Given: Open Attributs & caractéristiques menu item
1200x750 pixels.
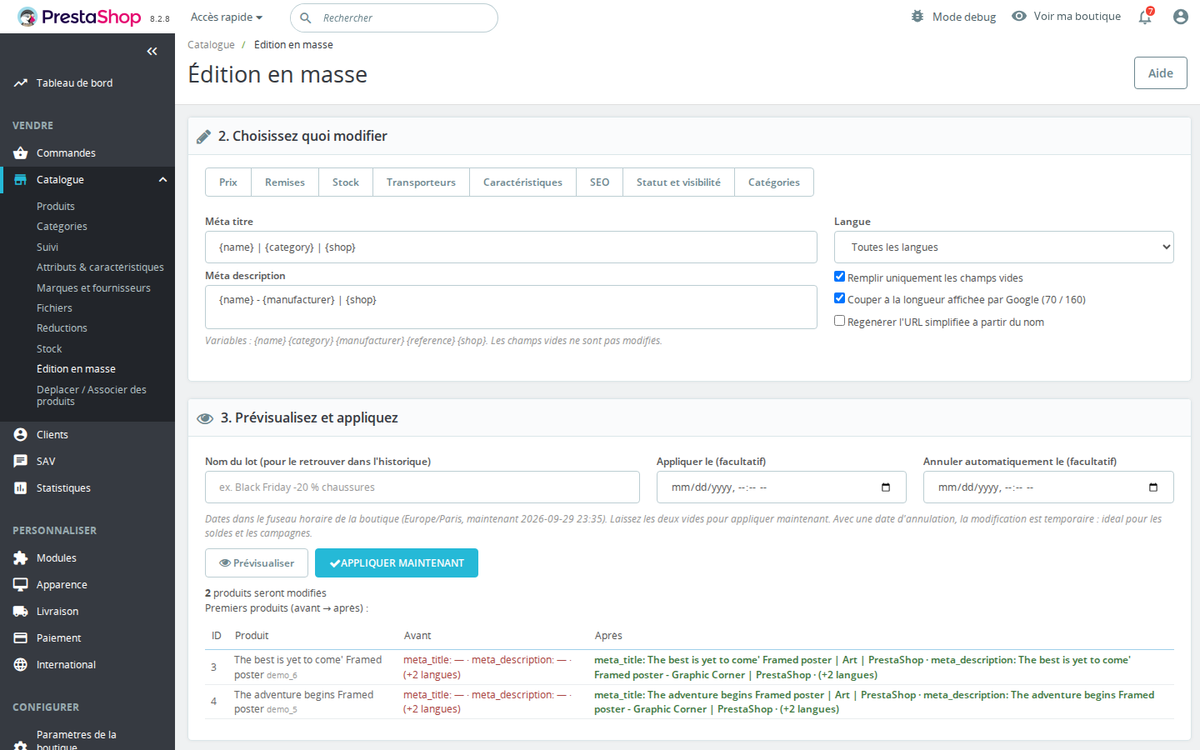Looking at the screenshot, I should 100,267.
